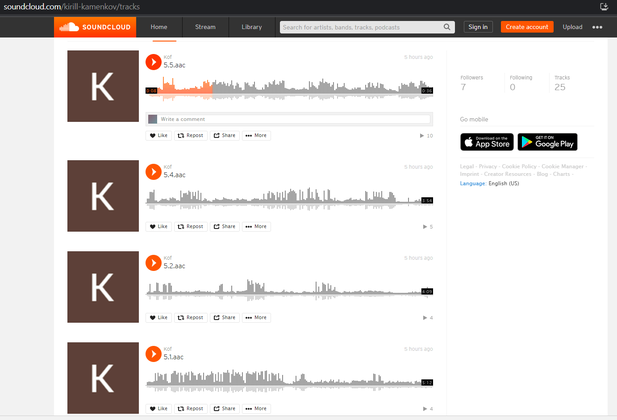
Task: Open the 5.4.aac artwork thumbnail
Action: click(x=103, y=196)
